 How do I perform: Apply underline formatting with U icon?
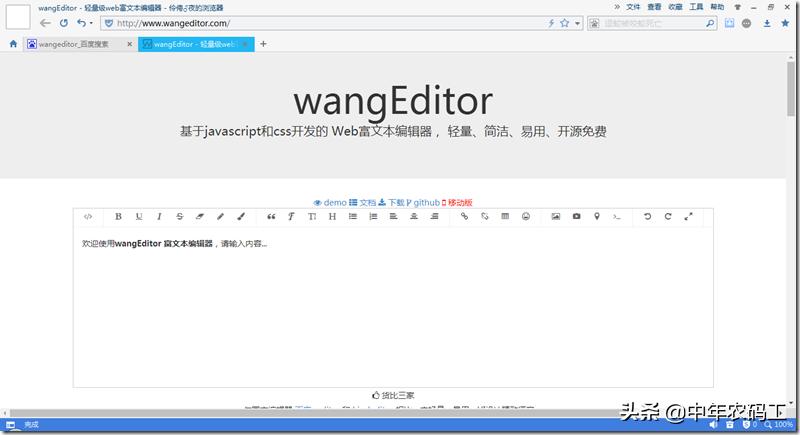139,217
